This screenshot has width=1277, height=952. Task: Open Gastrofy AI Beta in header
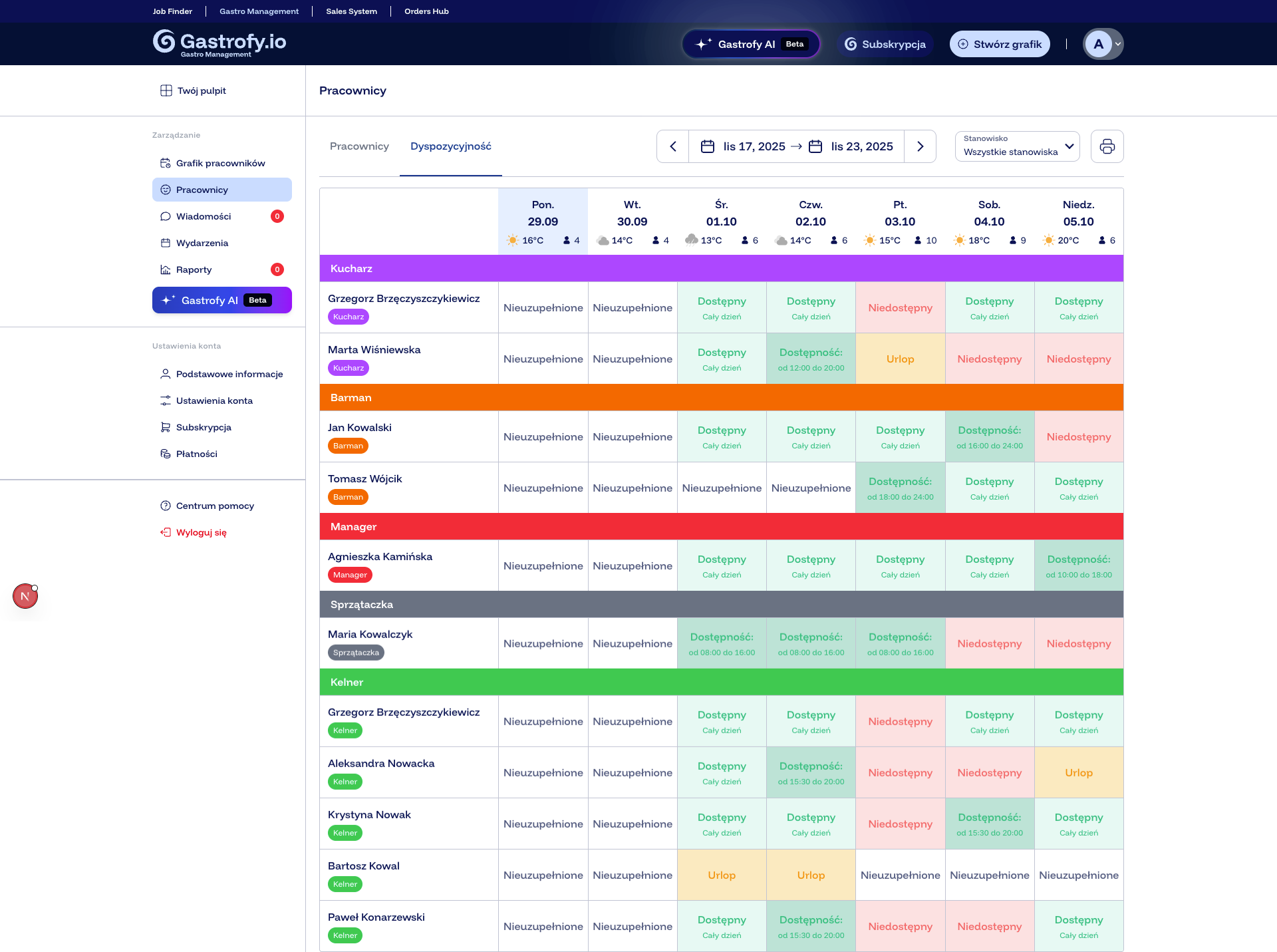[752, 44]
